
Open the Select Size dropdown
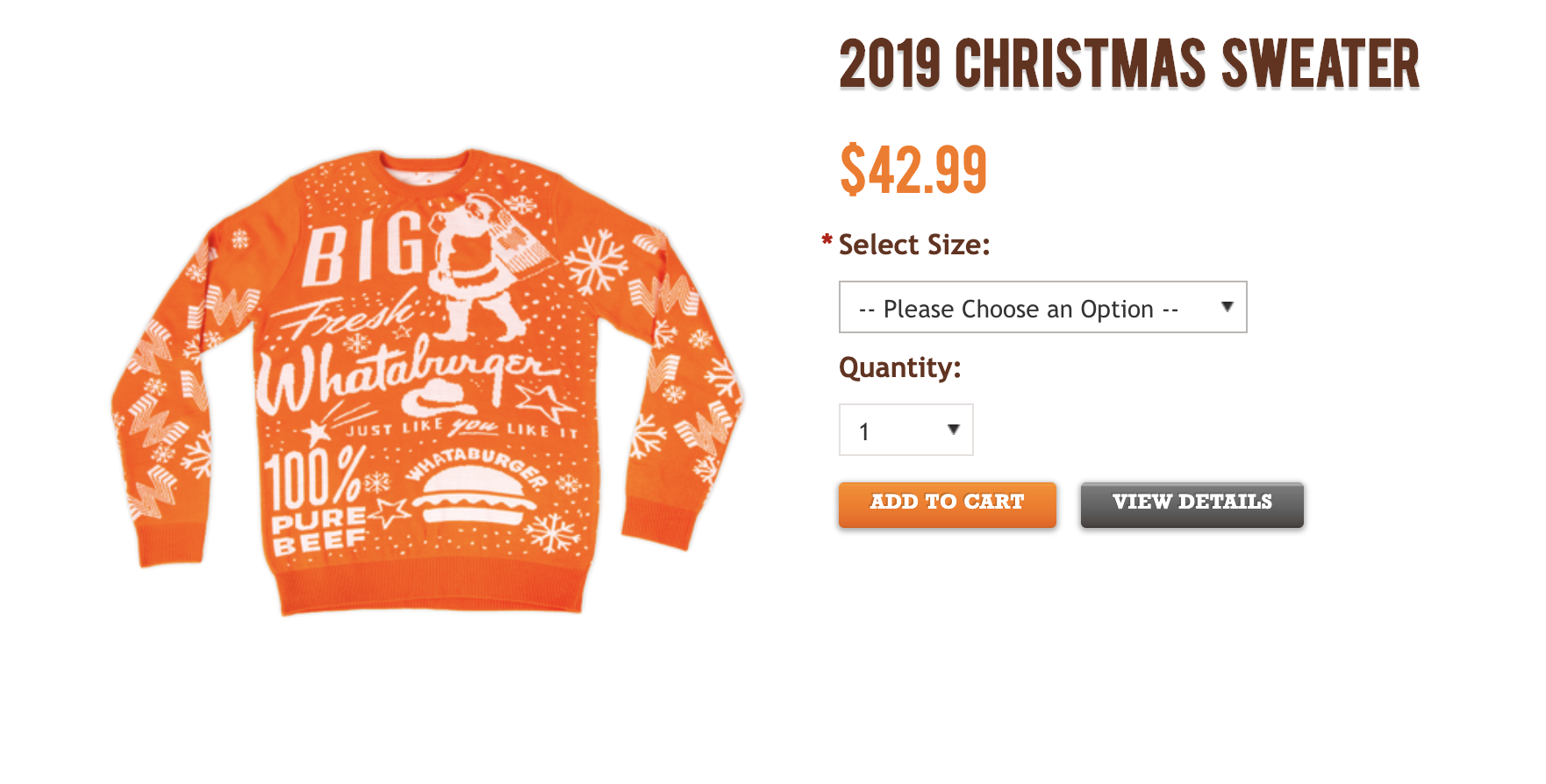coord(1042,307)
